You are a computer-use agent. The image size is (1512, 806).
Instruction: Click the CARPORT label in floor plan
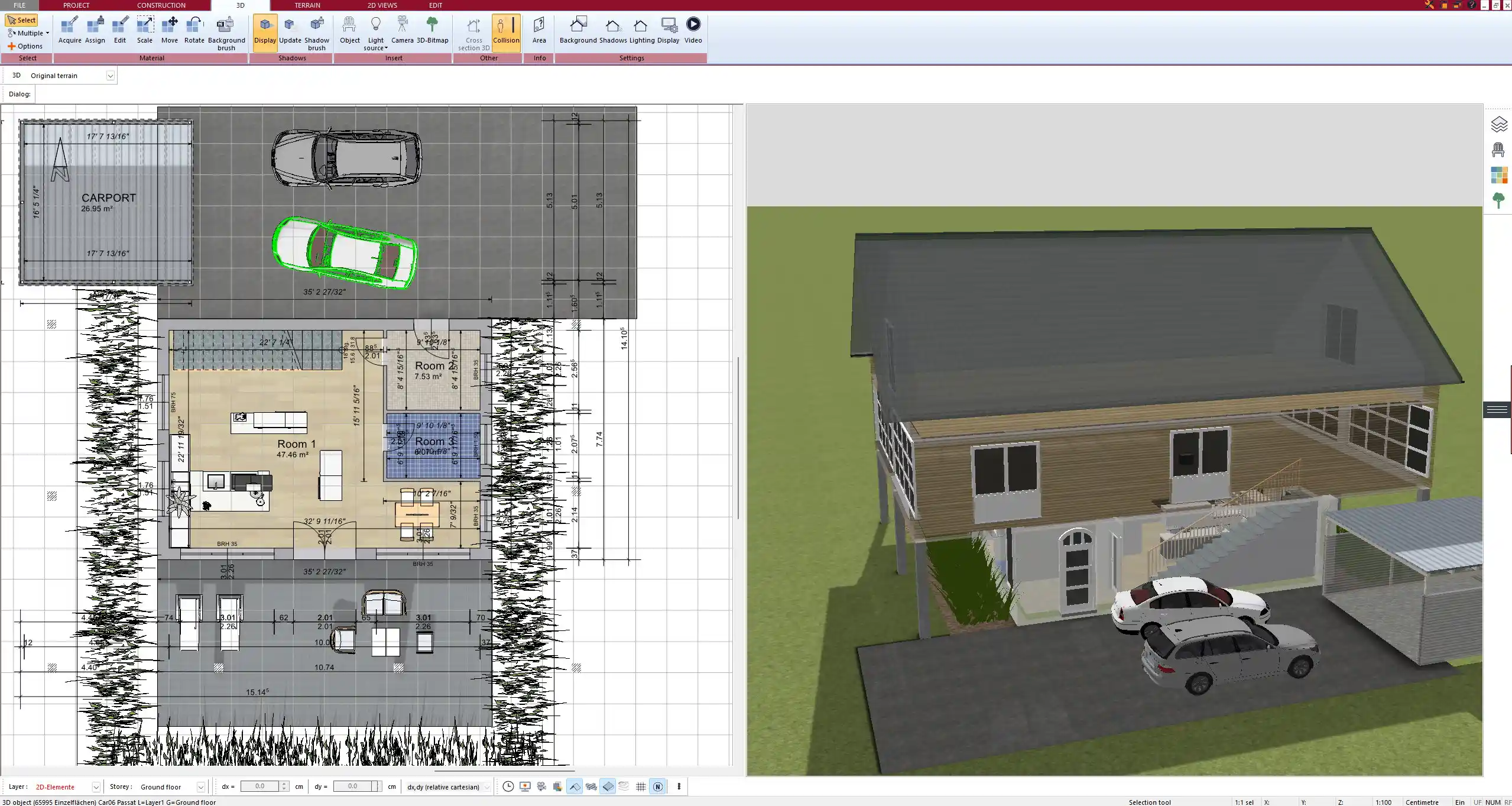click(x=109, y=198)
